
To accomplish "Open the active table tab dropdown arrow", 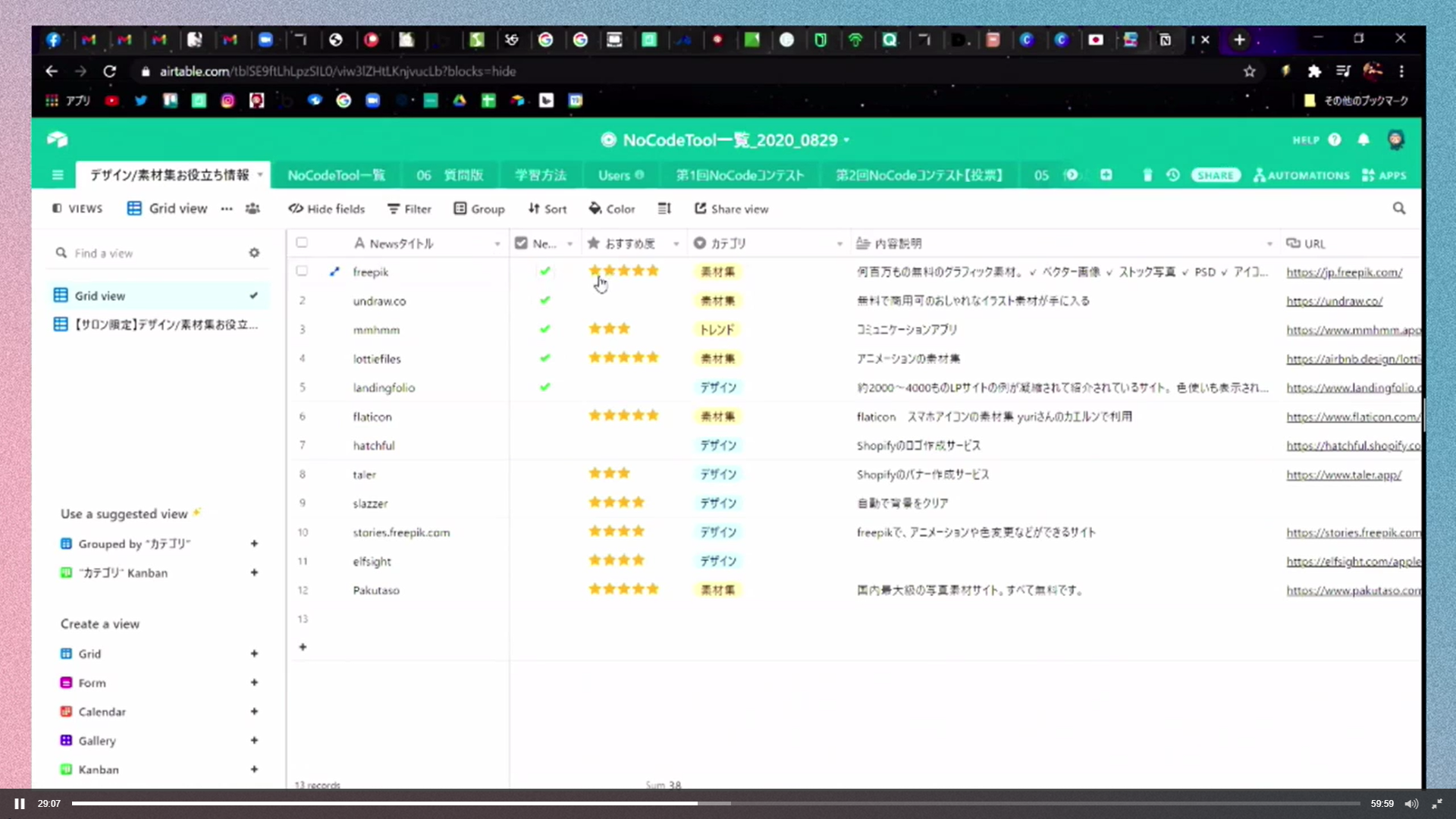I will (260, 175).
